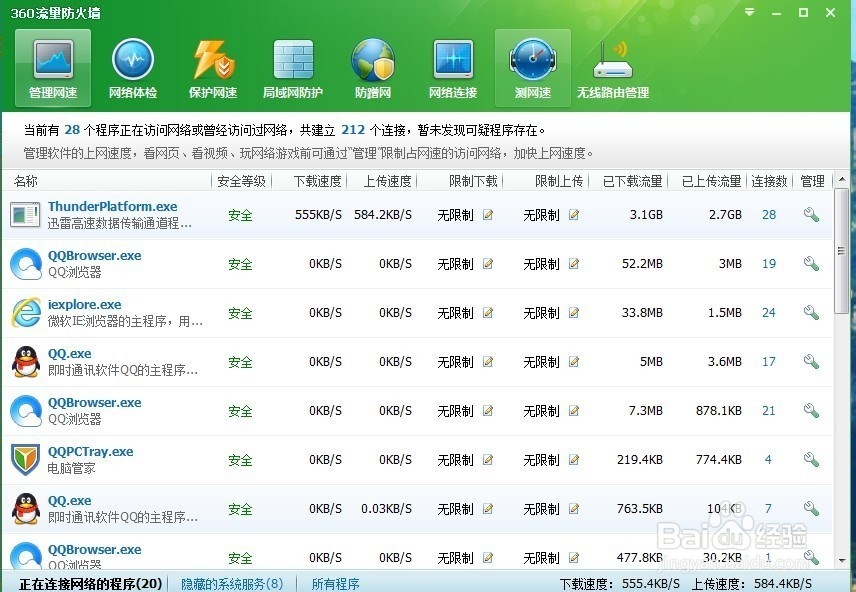Screen dimensions: 856x592
Task: Run a 网络体检 network checkup
Action: click(133, 65)
